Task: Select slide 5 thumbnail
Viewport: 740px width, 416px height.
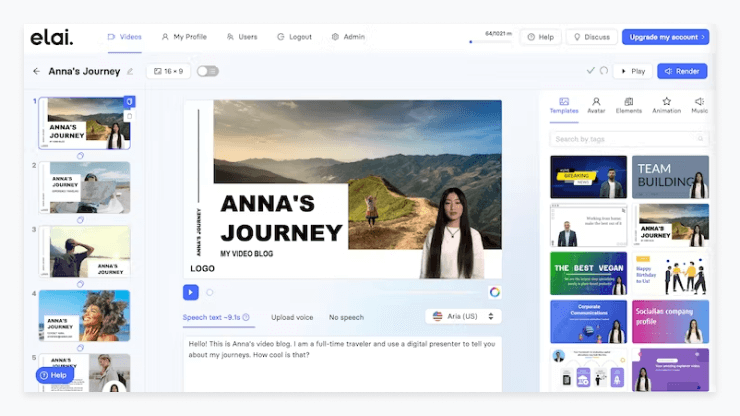Action: [84, 373]
